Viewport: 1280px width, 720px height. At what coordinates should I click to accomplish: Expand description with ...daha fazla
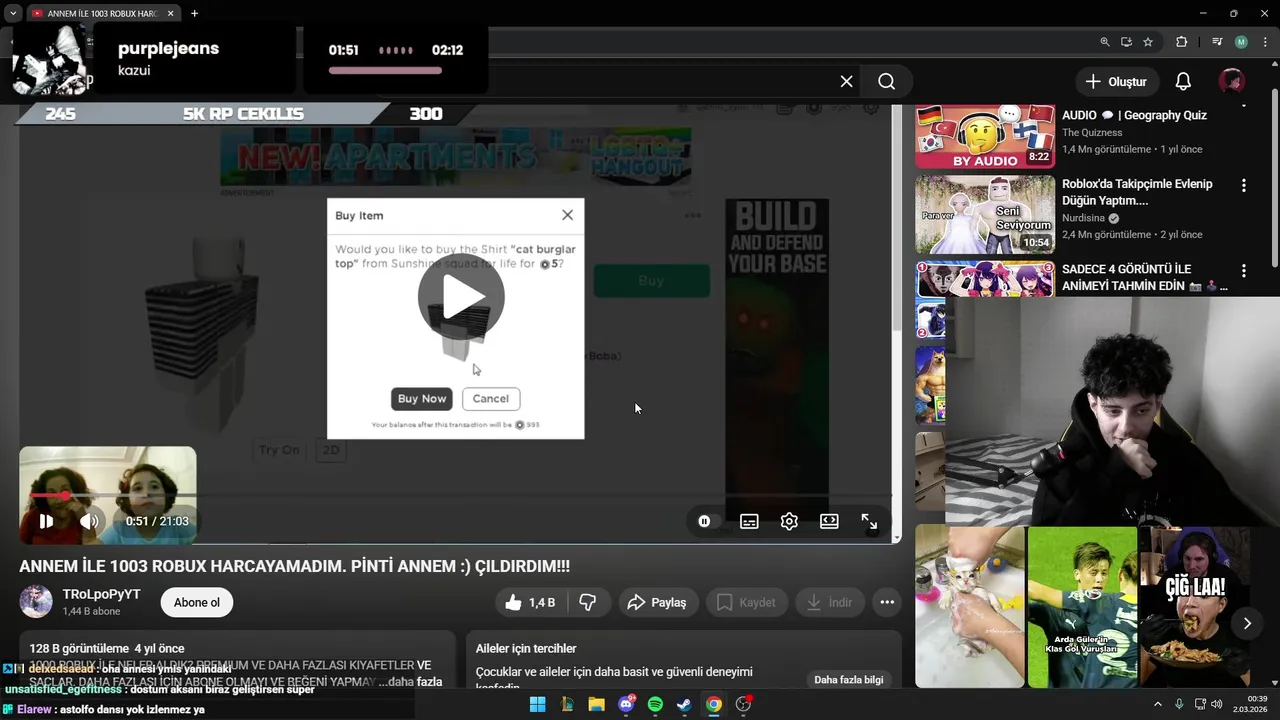coord(411,682)
